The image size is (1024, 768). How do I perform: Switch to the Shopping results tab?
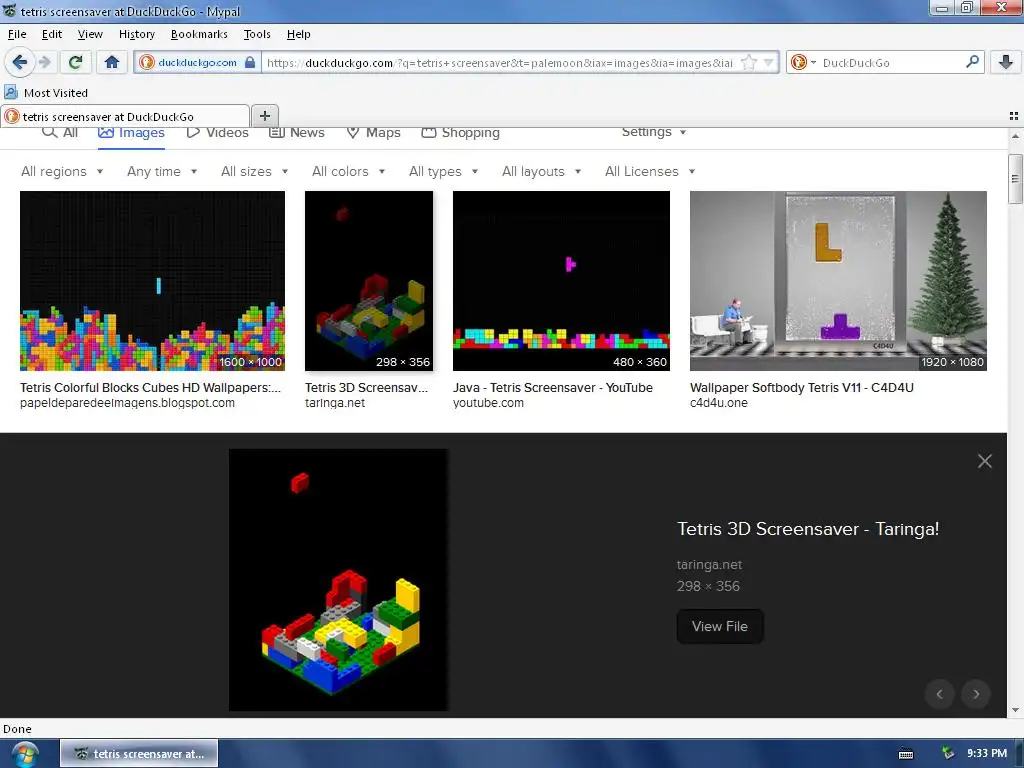pyautogui.click(x=460, y=133)
